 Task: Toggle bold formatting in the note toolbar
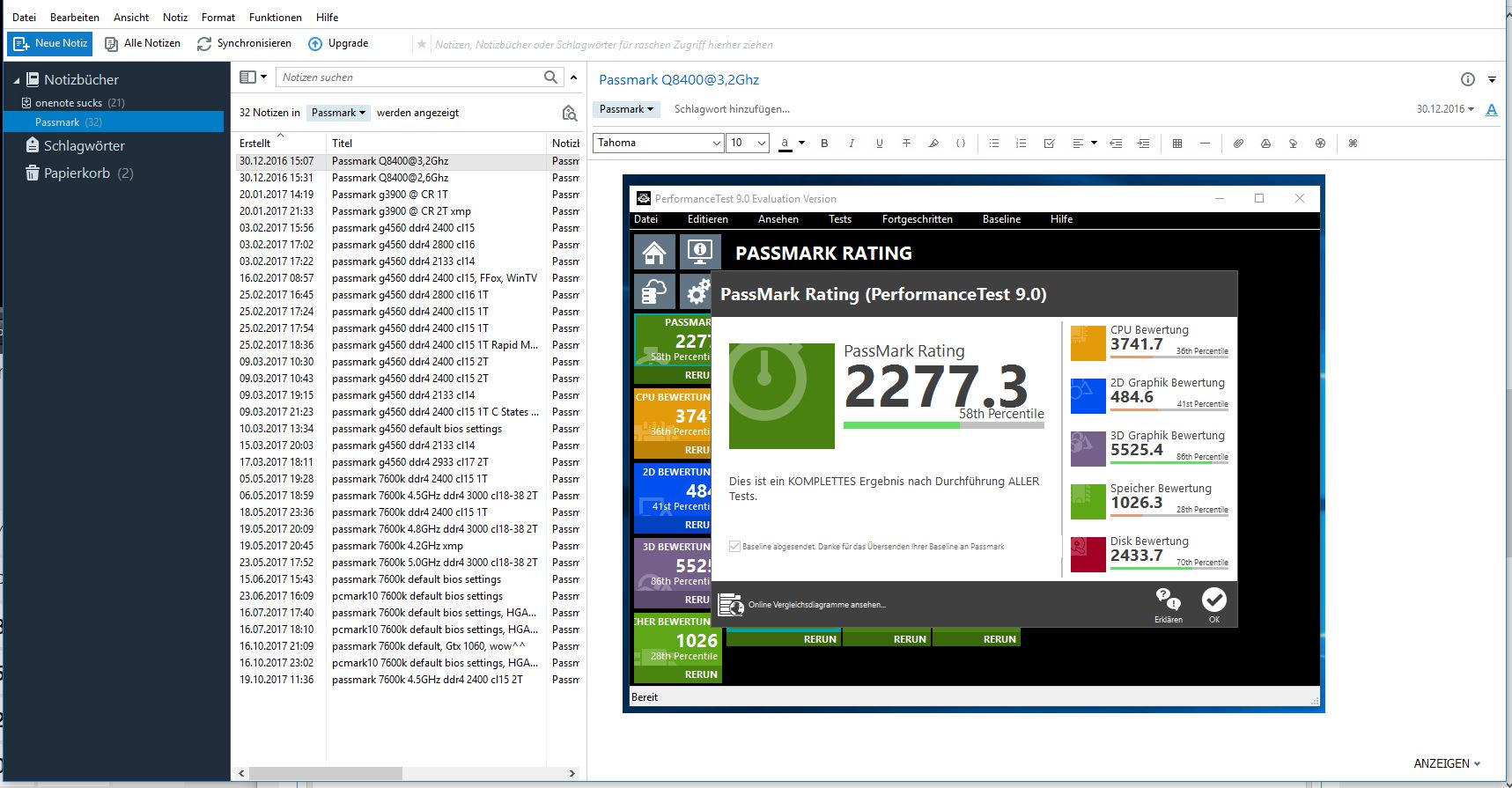(824, 144)
